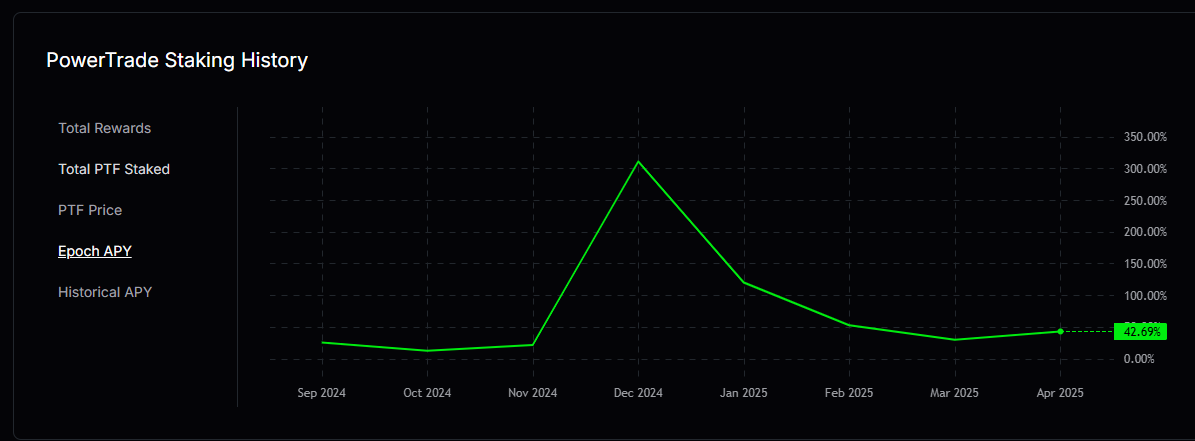Click the 100.00% y-axis label

point(1145,296)
